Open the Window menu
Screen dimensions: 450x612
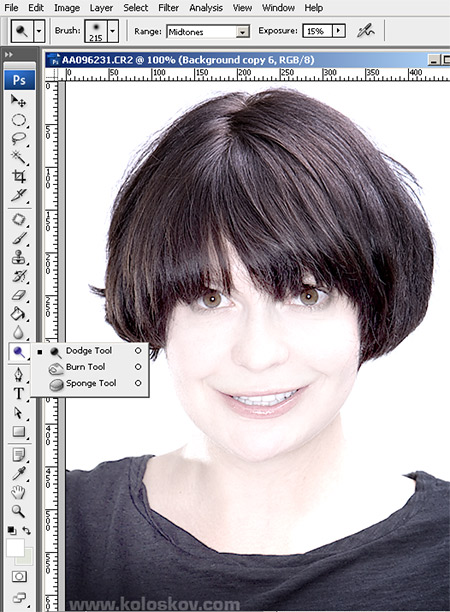pyautogui.click(x=278, y=7)
